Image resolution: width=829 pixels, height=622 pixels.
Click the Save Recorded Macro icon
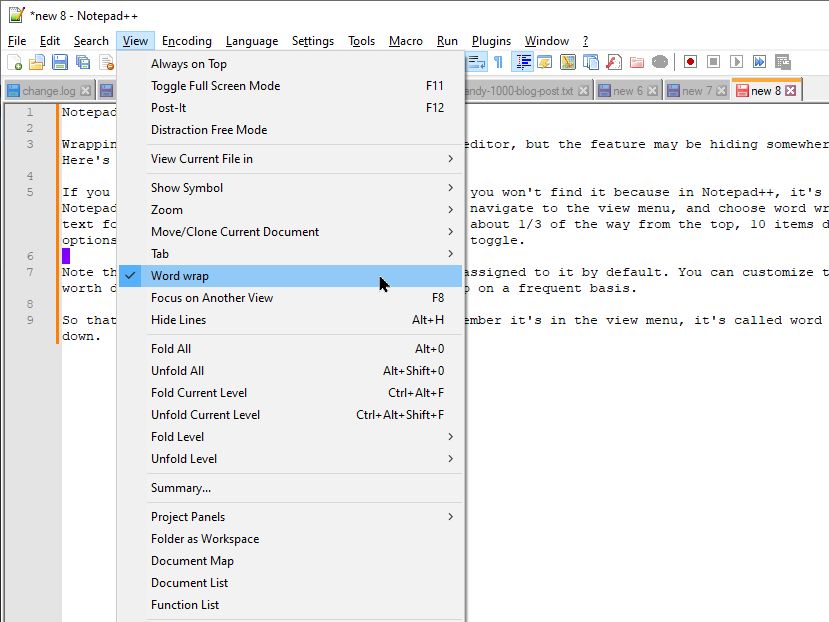(782, 62)
